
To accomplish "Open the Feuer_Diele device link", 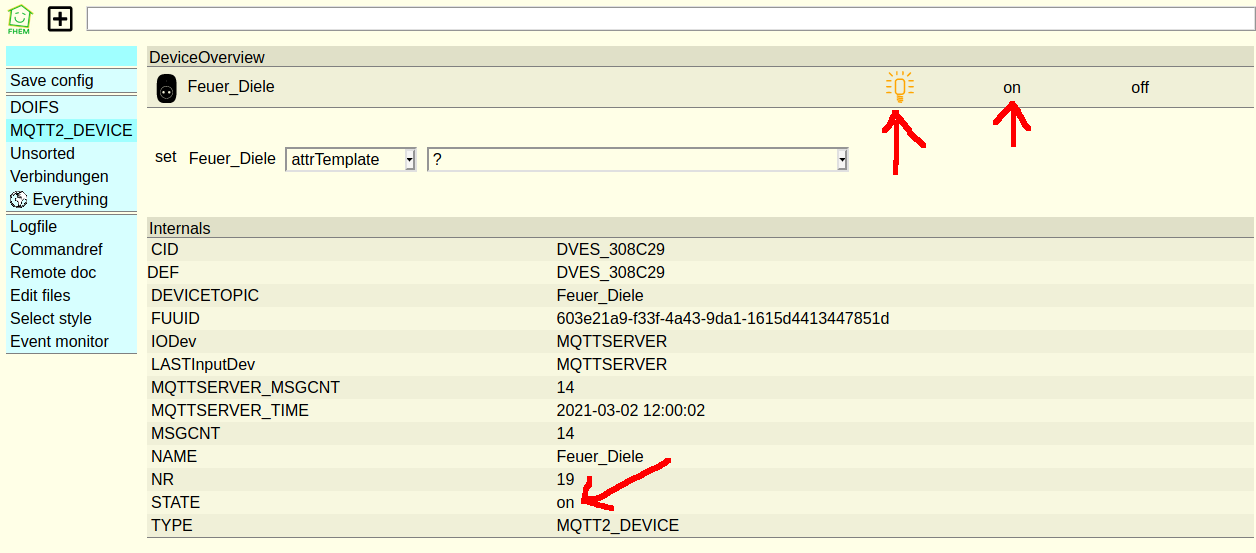I will coord(231,87).
